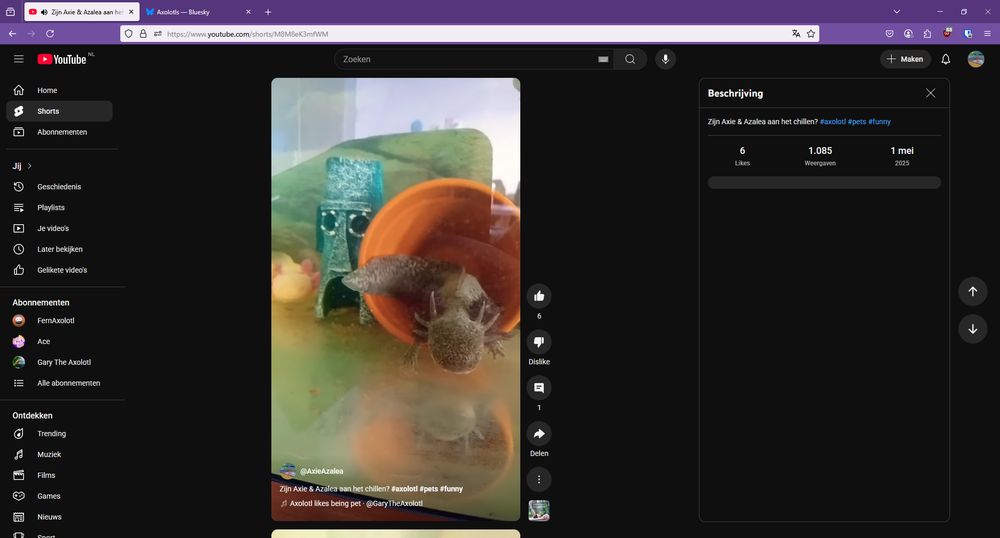Open Trending in Ontdekken section
Screen dimensions: 1000x538
tap(59, 433)
